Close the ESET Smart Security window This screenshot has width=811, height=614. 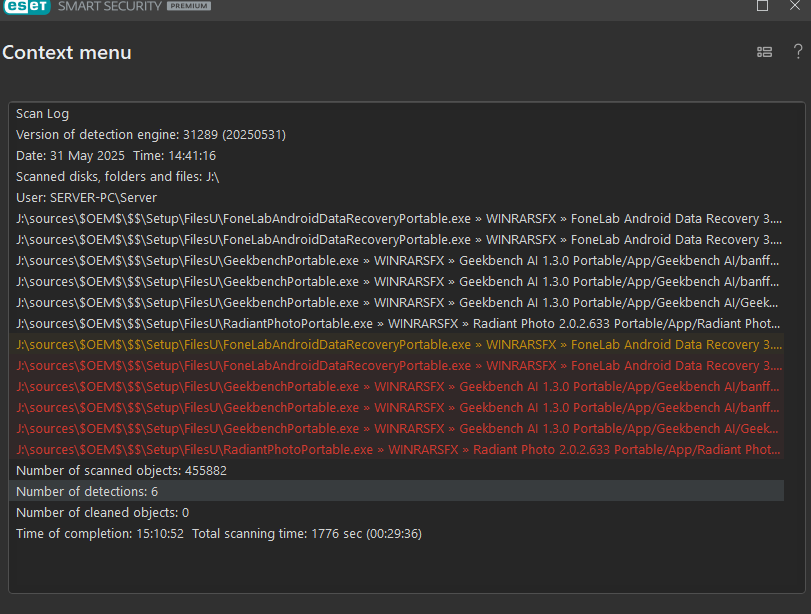point(795,6)
